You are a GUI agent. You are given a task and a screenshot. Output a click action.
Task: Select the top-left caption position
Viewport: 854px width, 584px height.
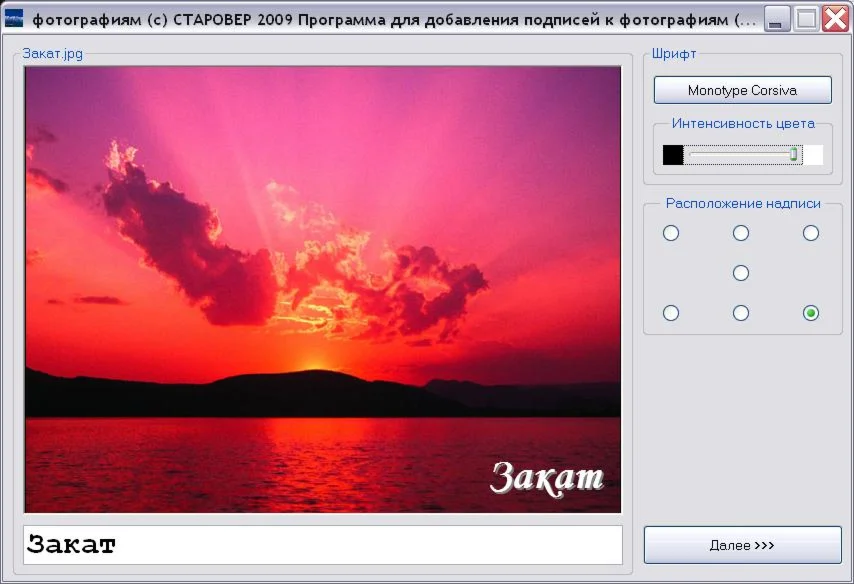pos(670,233)
